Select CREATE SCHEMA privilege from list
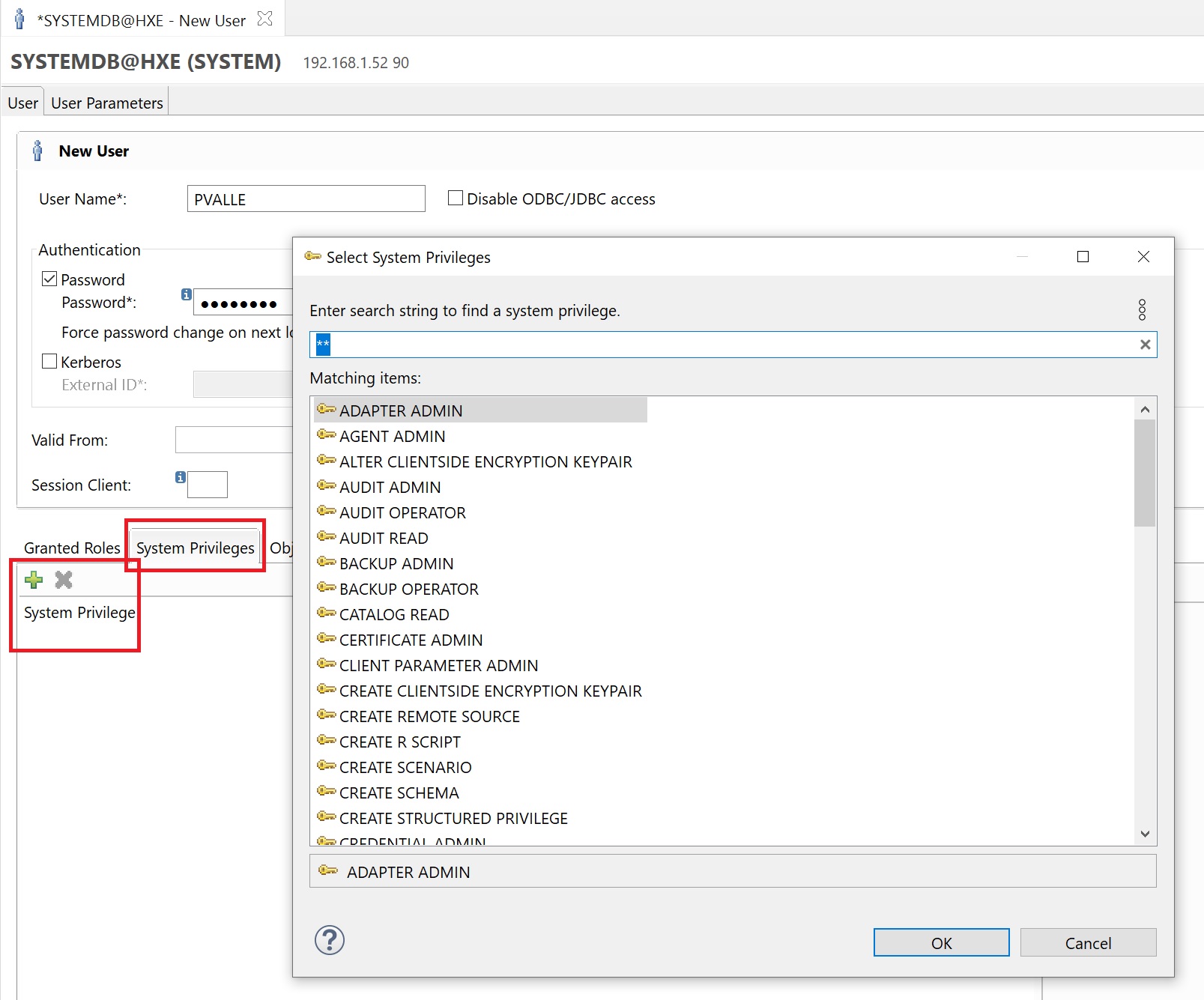This screenshot has width=1204, height=1000. point(399,793)
